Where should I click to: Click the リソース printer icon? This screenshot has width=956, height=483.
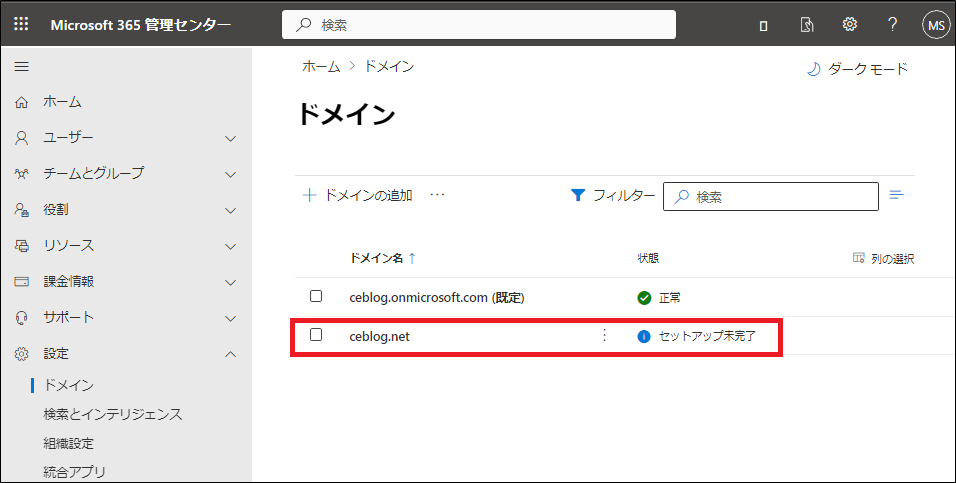21,246
